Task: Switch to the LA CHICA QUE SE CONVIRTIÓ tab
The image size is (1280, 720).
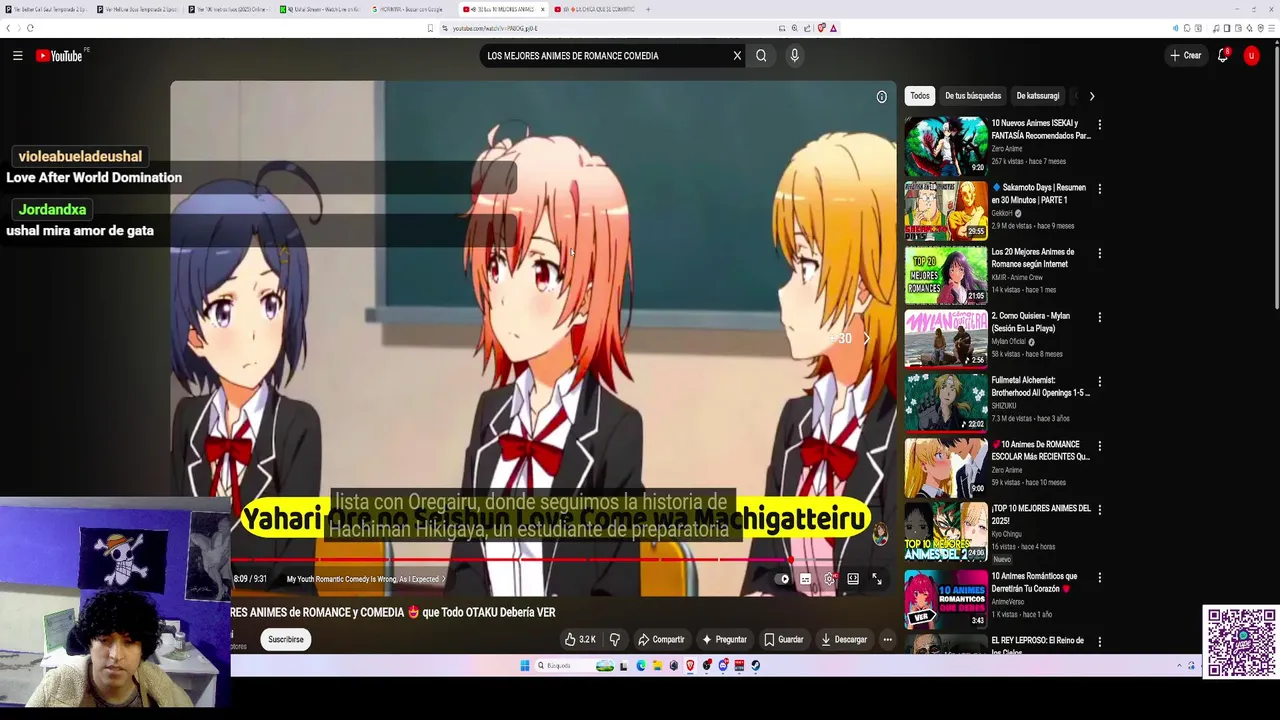Action: pyautogui.click(x=595, y=9)
